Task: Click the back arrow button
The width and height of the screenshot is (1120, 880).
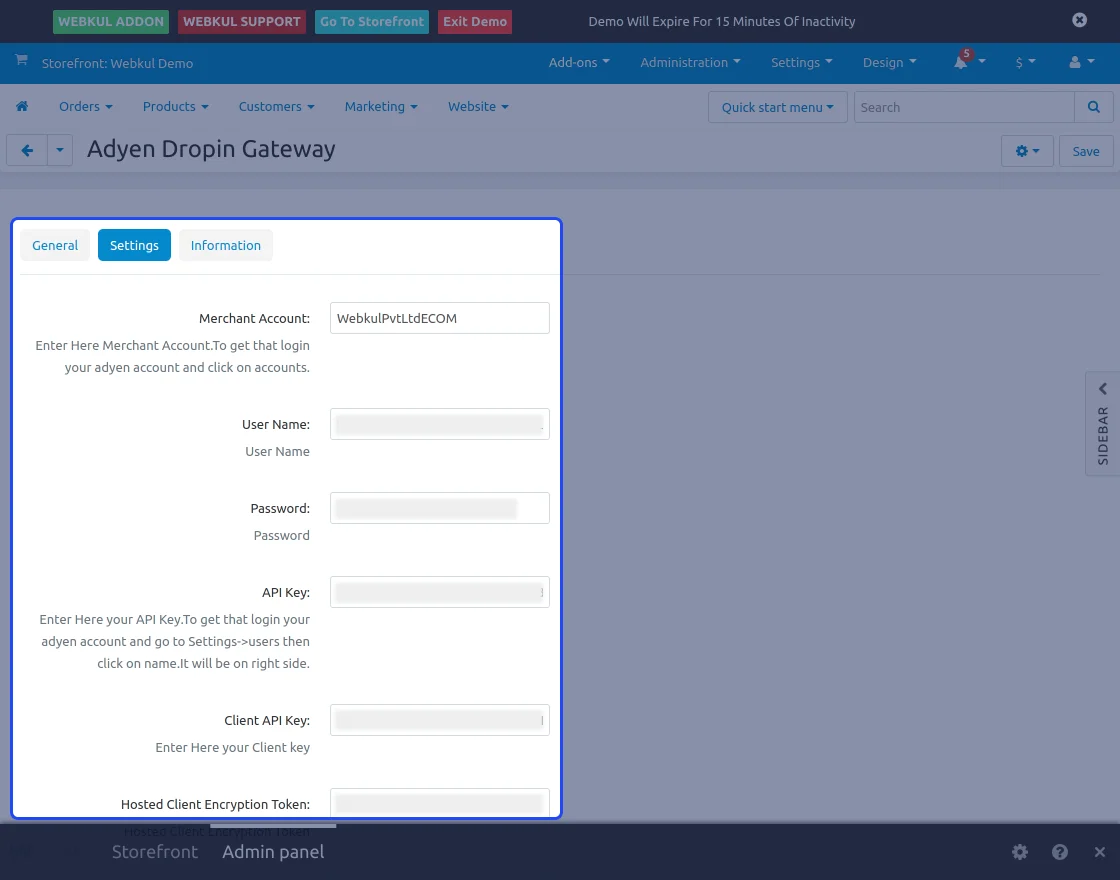Action: coord(27,151)
